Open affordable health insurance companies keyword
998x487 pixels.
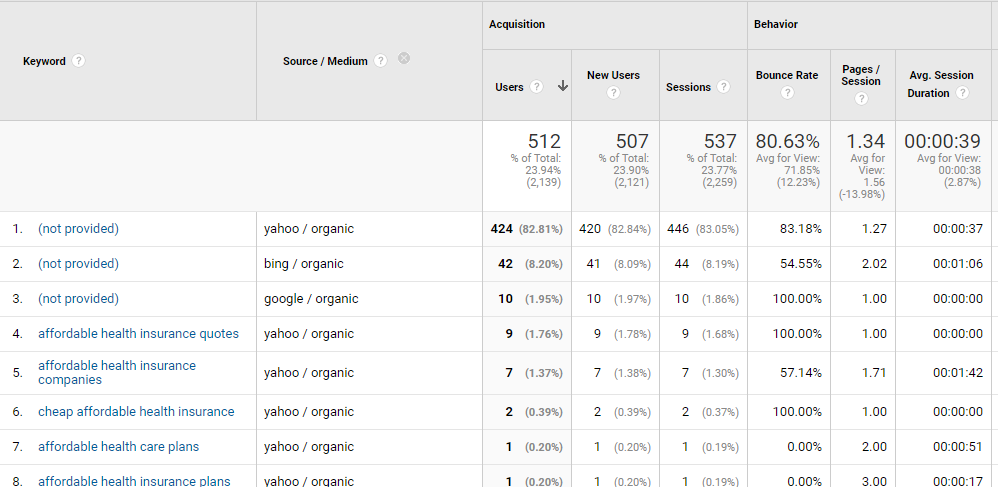tap(117, 372)
